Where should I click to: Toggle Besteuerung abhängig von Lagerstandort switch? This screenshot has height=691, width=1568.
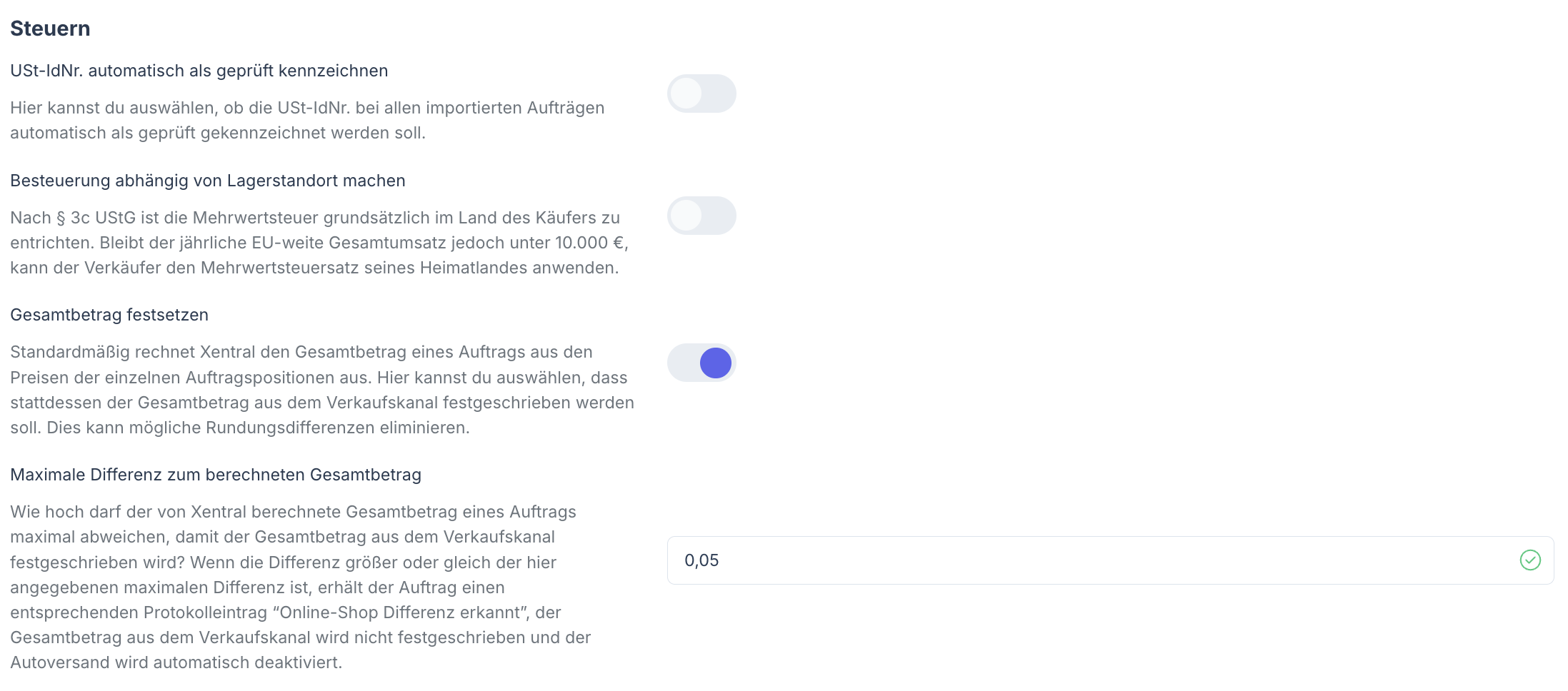point(701,216)
